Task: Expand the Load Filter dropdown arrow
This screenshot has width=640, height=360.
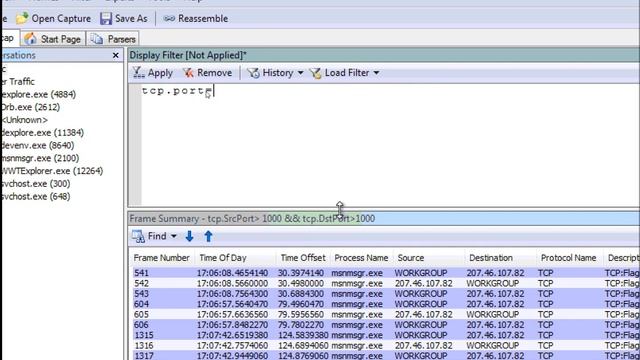Action: 376,73
